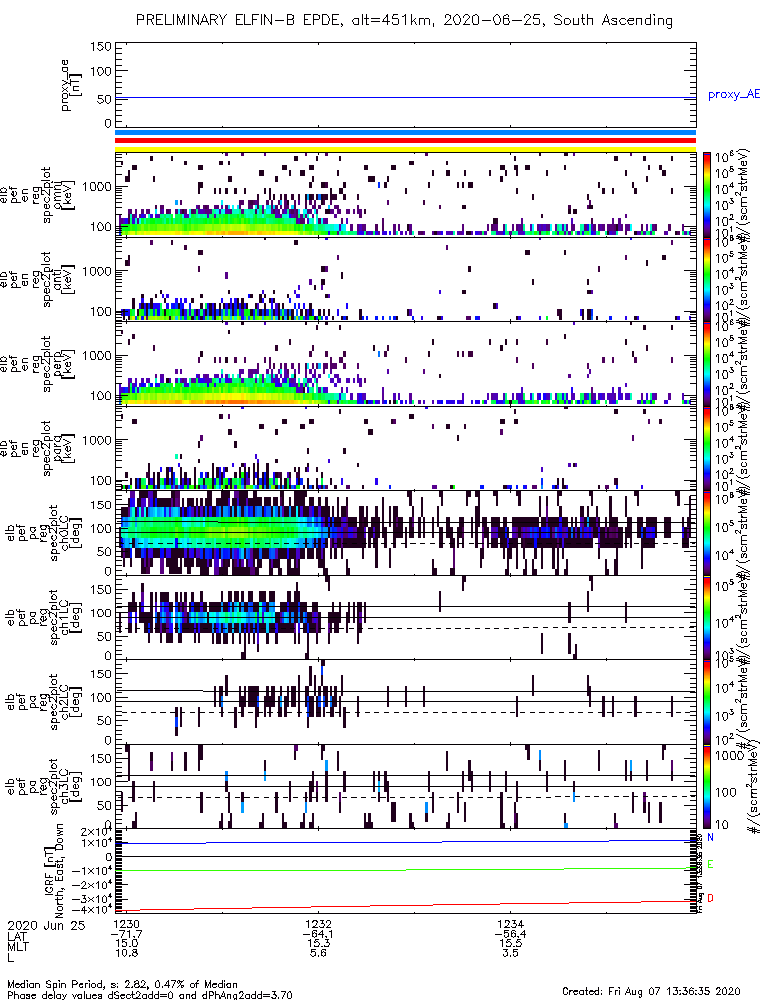
Task: Click the blue N legend label in IGRF panel
Action: (x=710, y=837)
